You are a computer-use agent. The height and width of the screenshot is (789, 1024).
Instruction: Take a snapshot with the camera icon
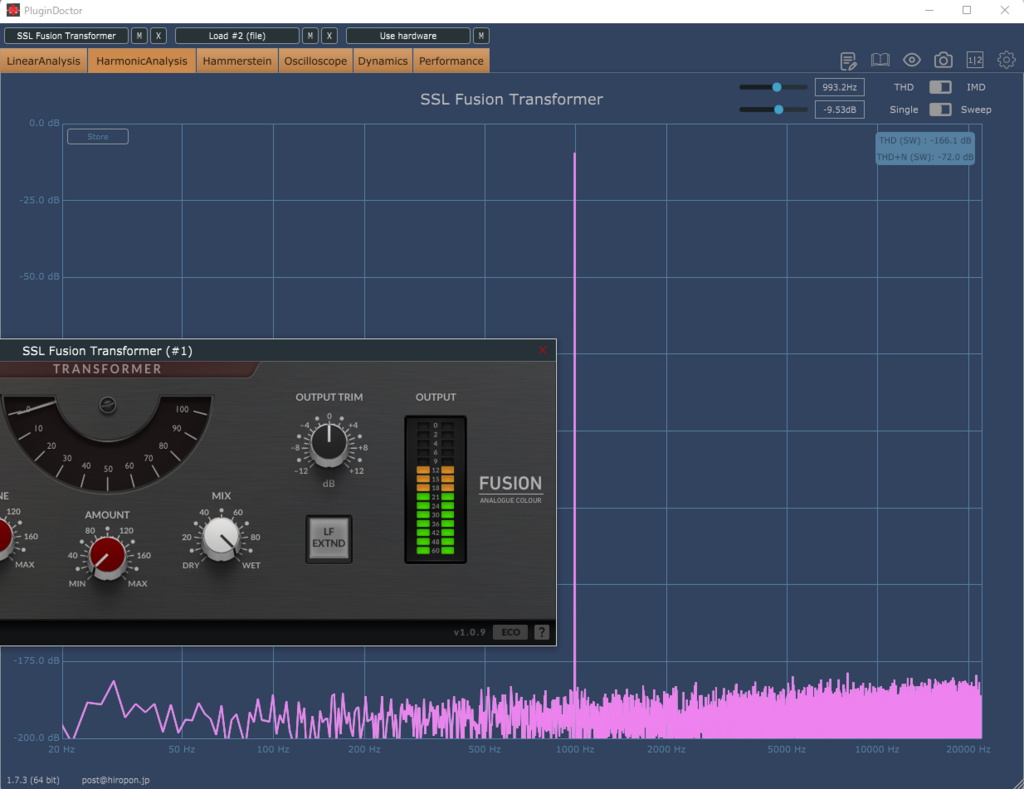coord(943,60)
